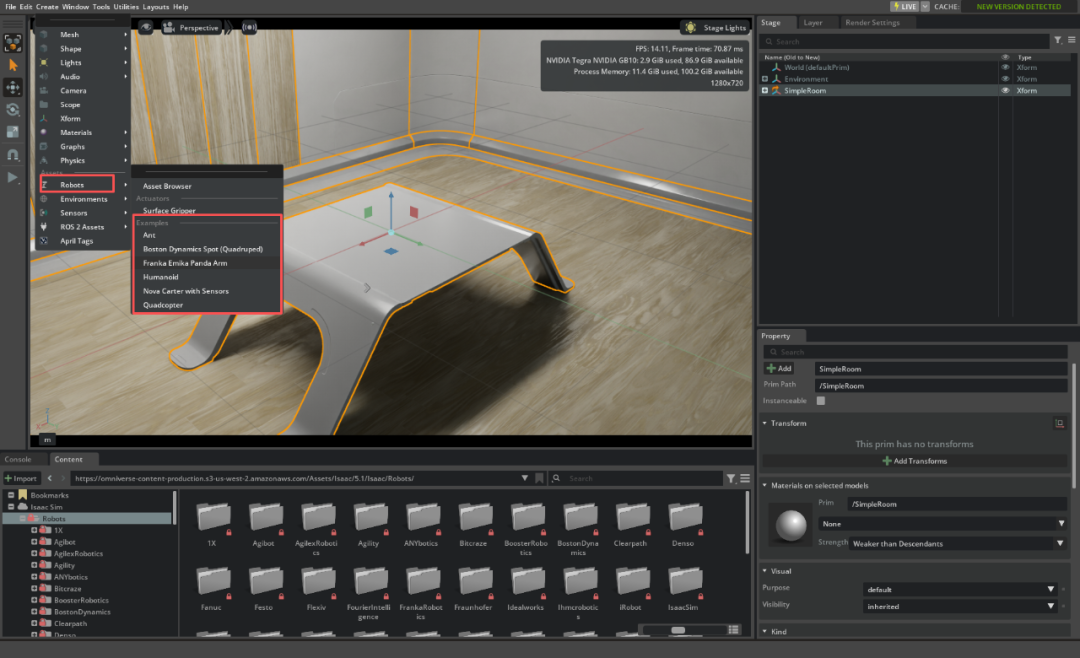The height and width of the screenshot is (658, 1080).
Task: Toggle the magnet snap tool
Action: 12,154
